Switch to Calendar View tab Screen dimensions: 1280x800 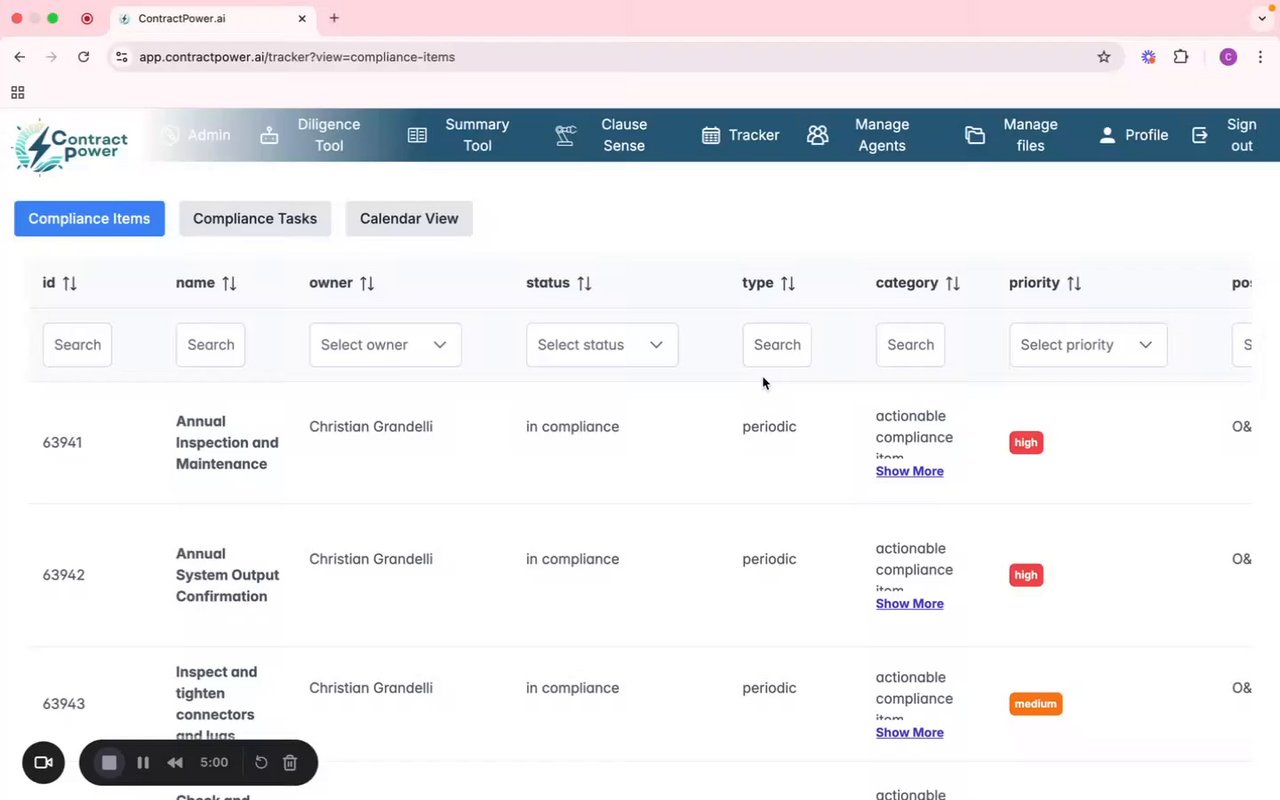pyautogui.click(x=409, y=218)
